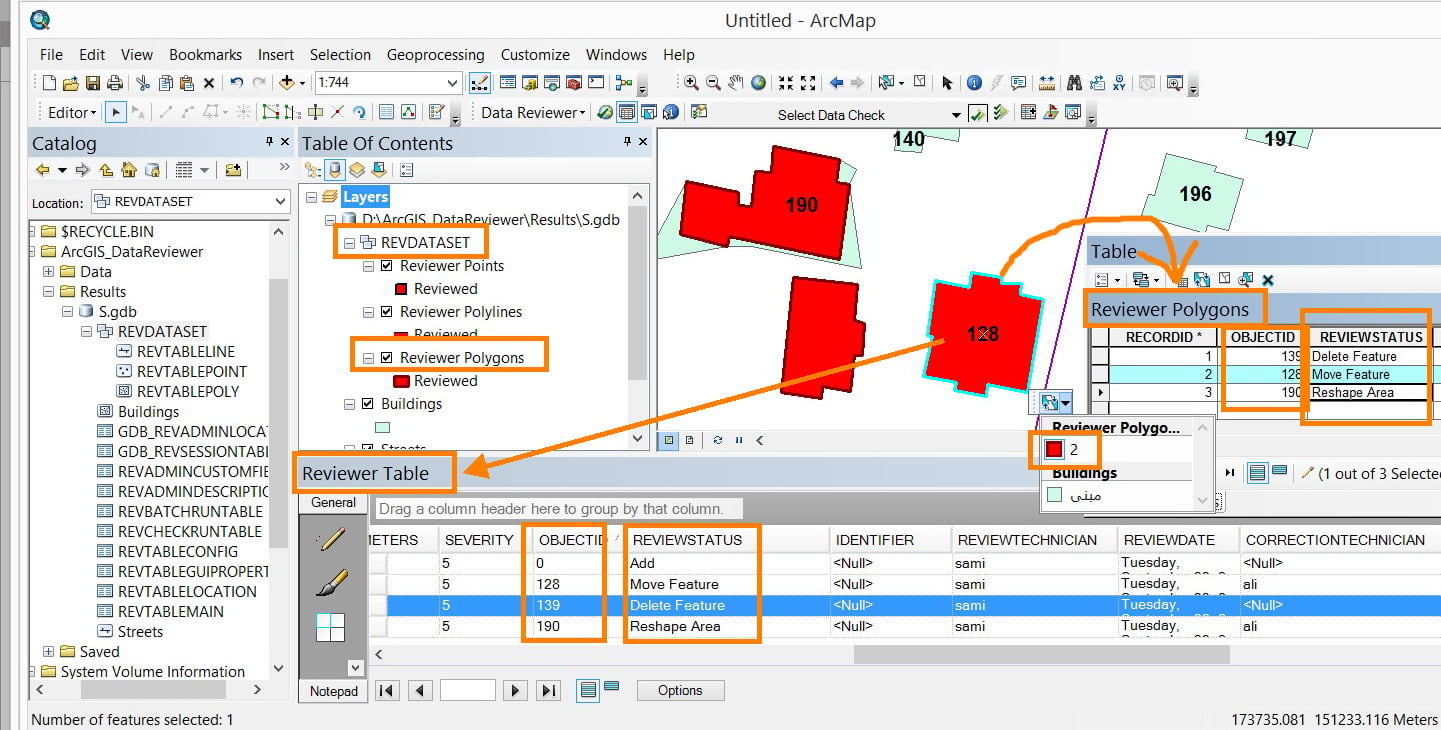
Task: Click the Options button
Action: pos(680,690)
